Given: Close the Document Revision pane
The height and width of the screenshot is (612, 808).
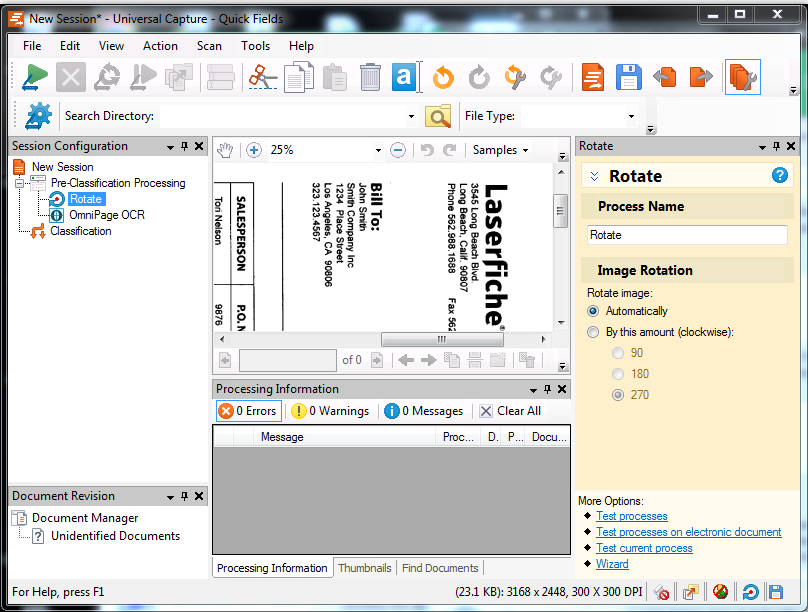Looking at the screenshot, I should [x=199, y=496].
